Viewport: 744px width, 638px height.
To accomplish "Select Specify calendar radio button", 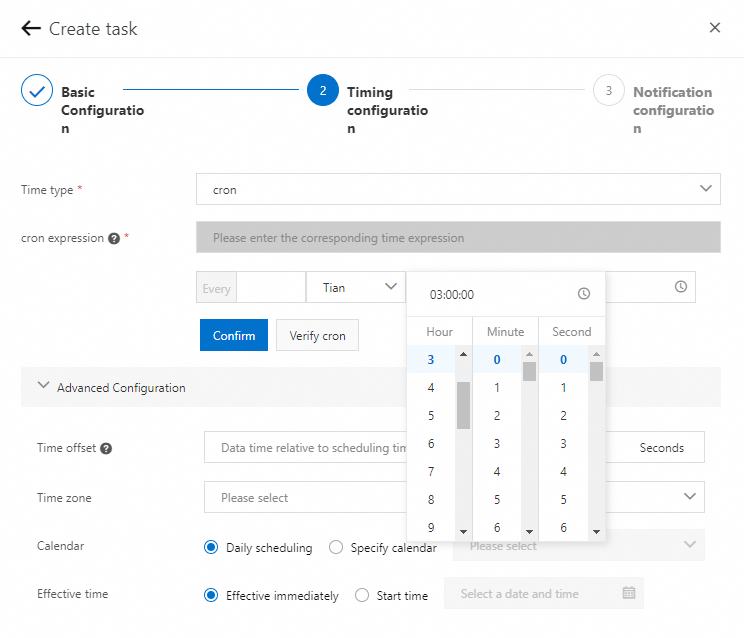I will tap(336, 547).
